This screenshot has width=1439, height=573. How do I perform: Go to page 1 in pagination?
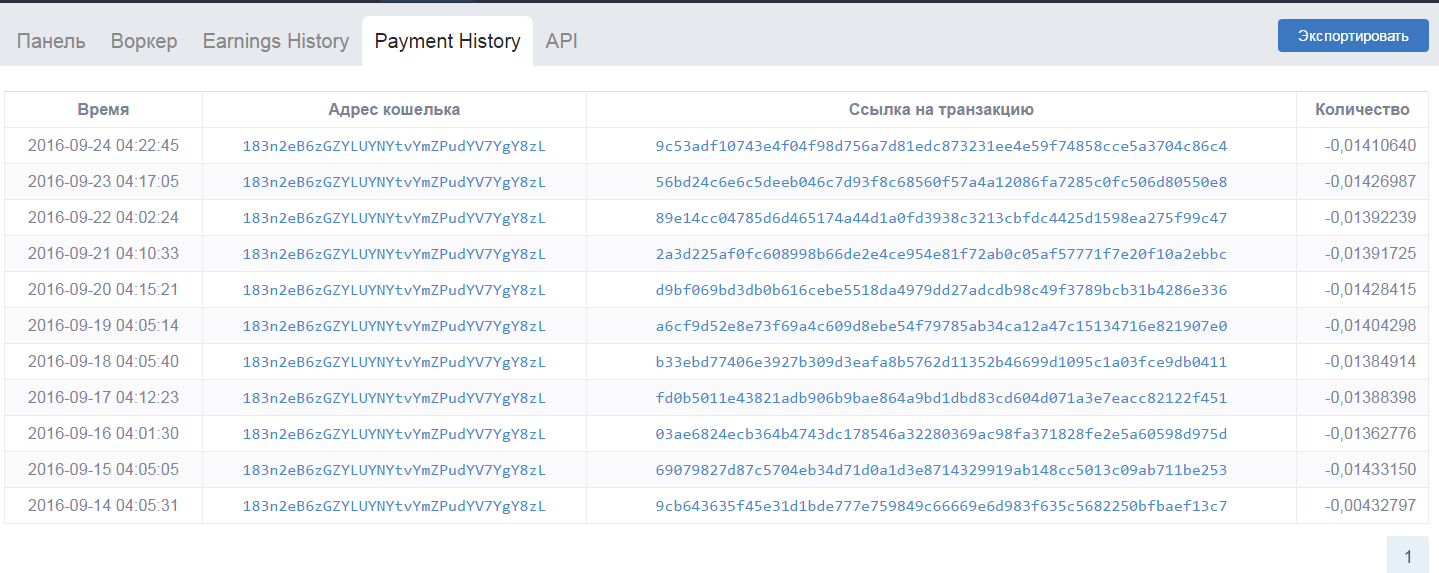pyautogui.click(x=1407, y=555)
